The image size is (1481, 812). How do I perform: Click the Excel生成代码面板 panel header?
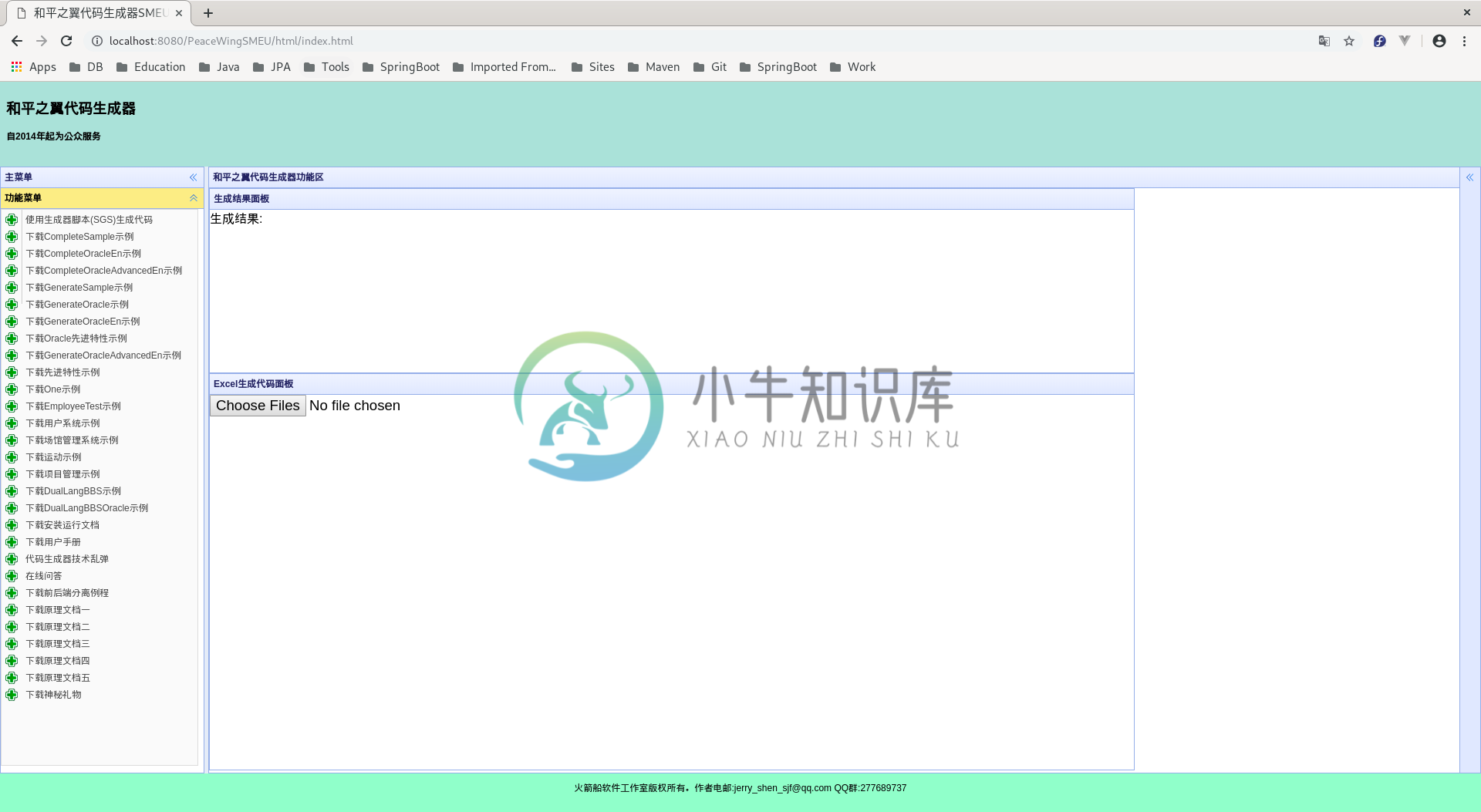671,384
